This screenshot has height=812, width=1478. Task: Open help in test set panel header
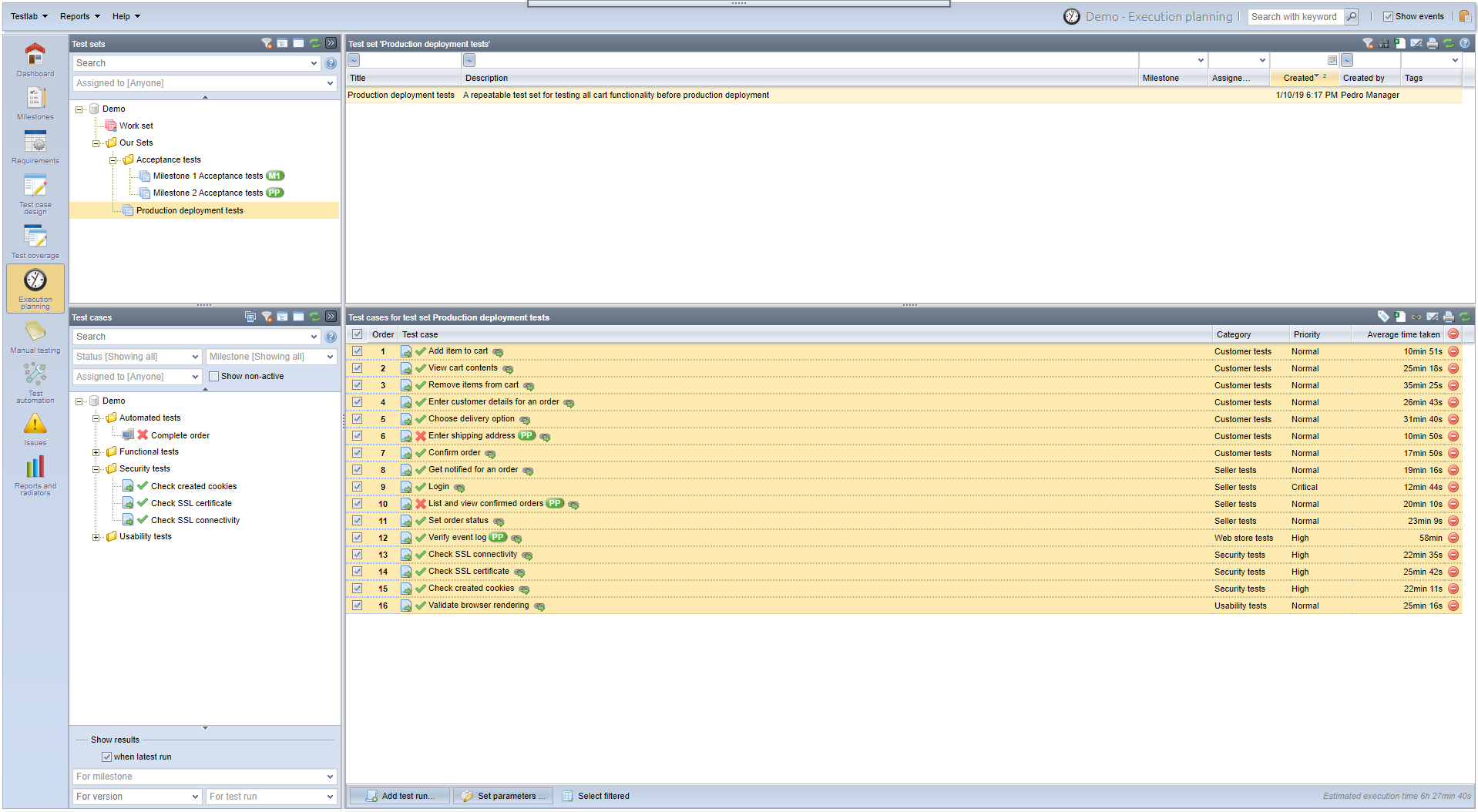(1464, 43)
